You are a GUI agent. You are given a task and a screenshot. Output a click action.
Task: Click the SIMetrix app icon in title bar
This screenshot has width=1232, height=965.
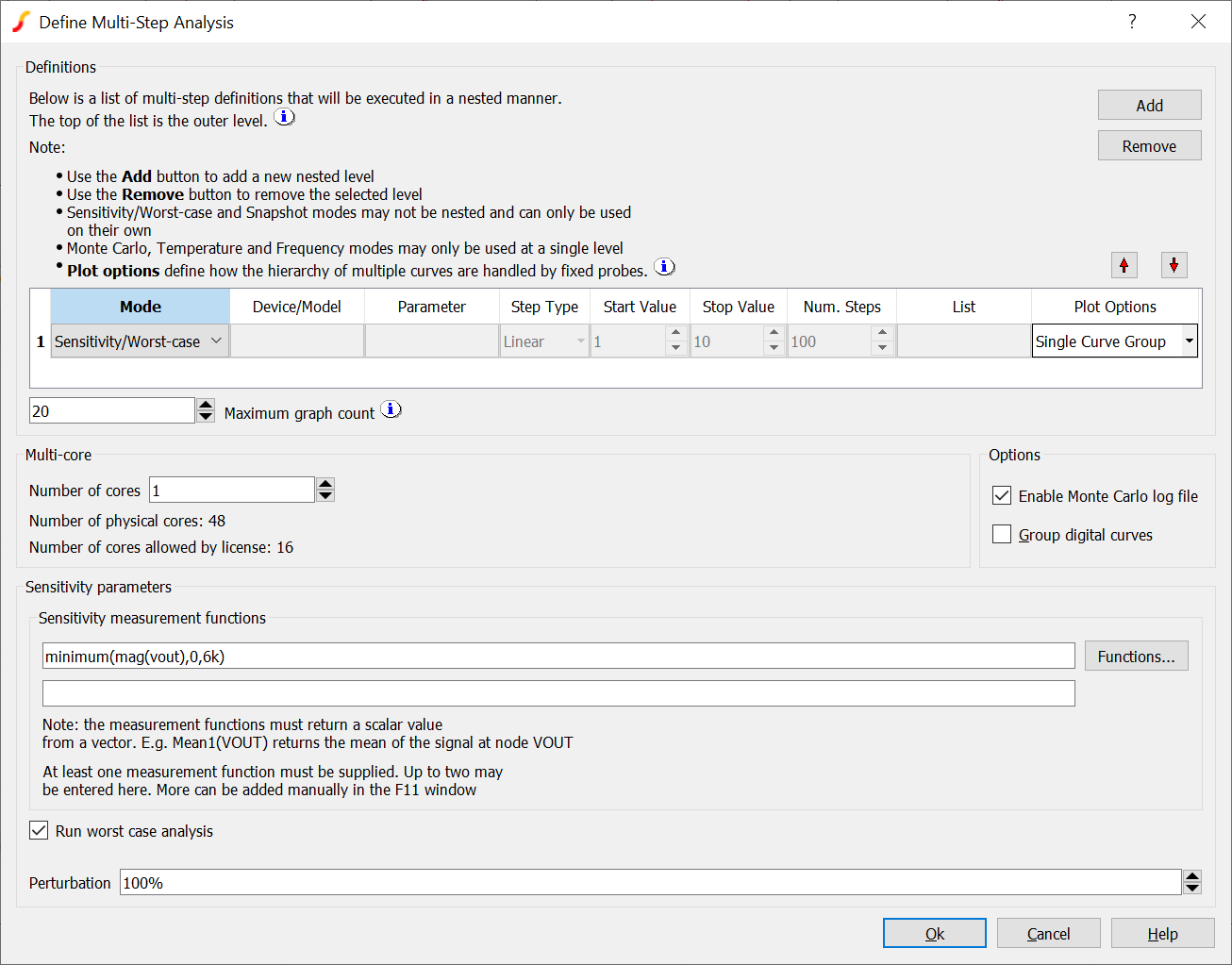tap(21, 22)
